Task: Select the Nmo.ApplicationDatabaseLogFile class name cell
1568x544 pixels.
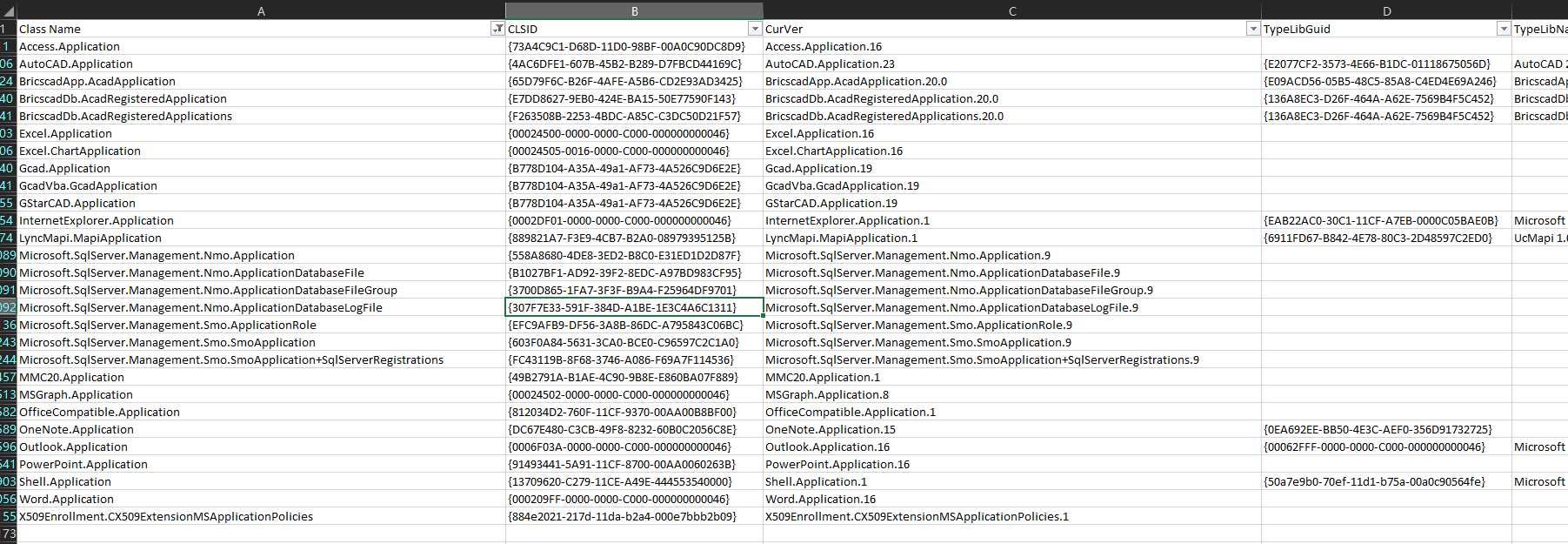Action: pos(261,307)
